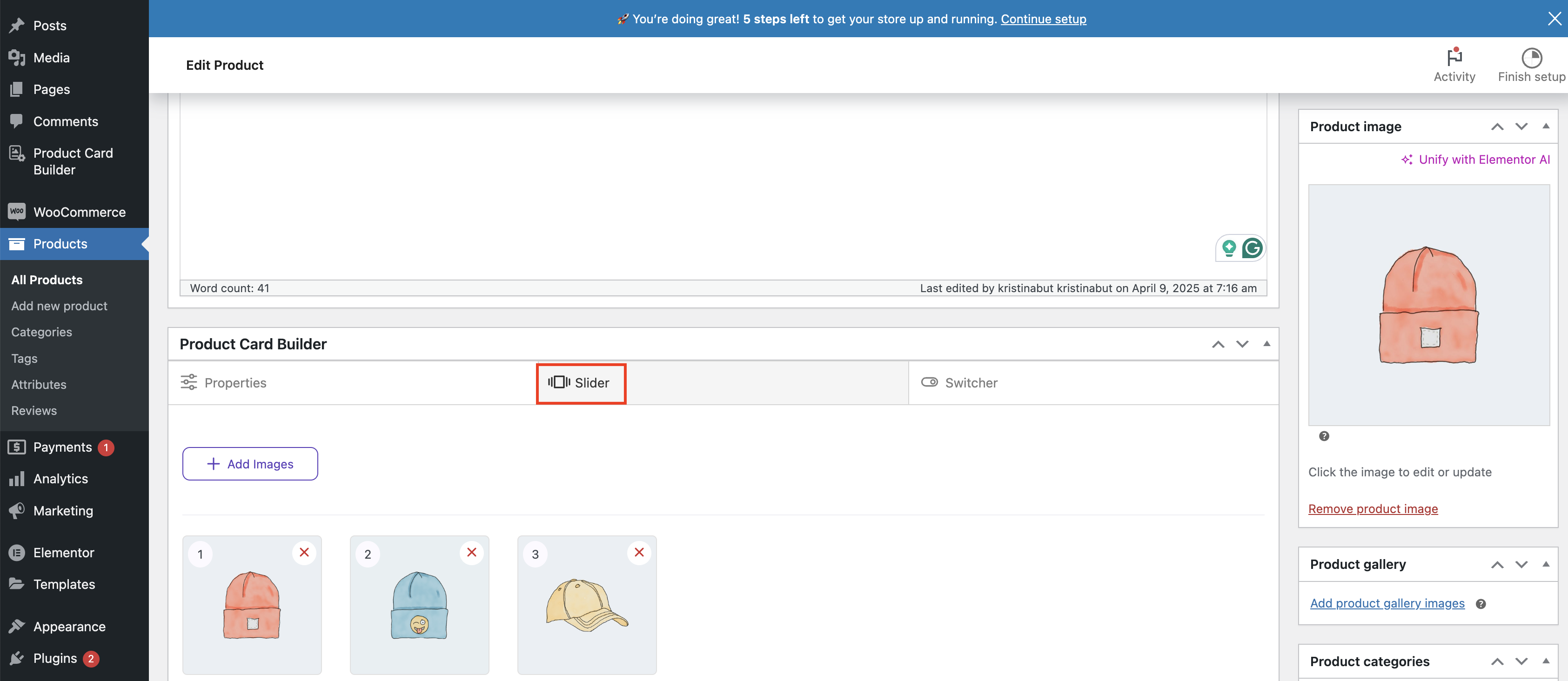This screenshot has height=681, width=1568.
Task: Move Product Card Builder panel up
Action: (x=1217, y=344)
